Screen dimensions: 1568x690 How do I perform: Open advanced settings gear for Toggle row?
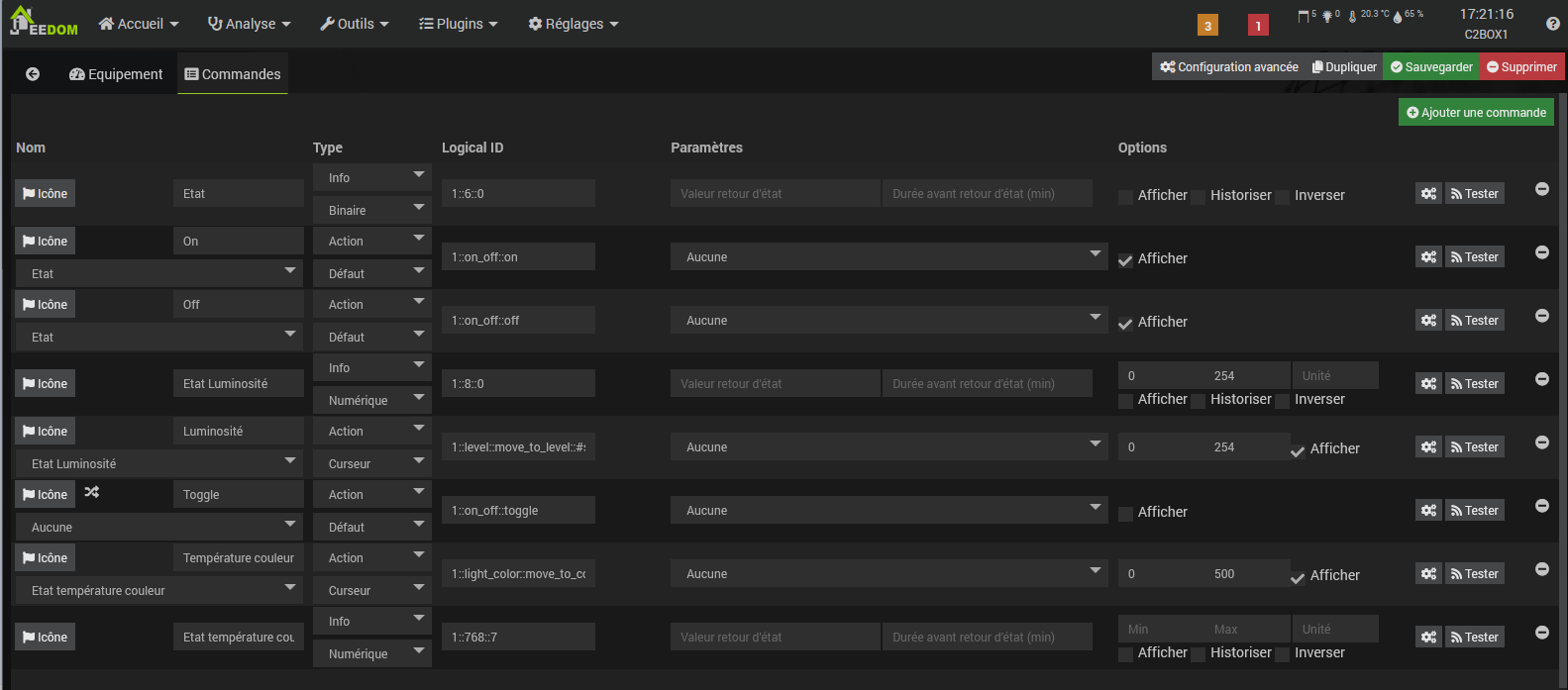(x=1428, y=511)
